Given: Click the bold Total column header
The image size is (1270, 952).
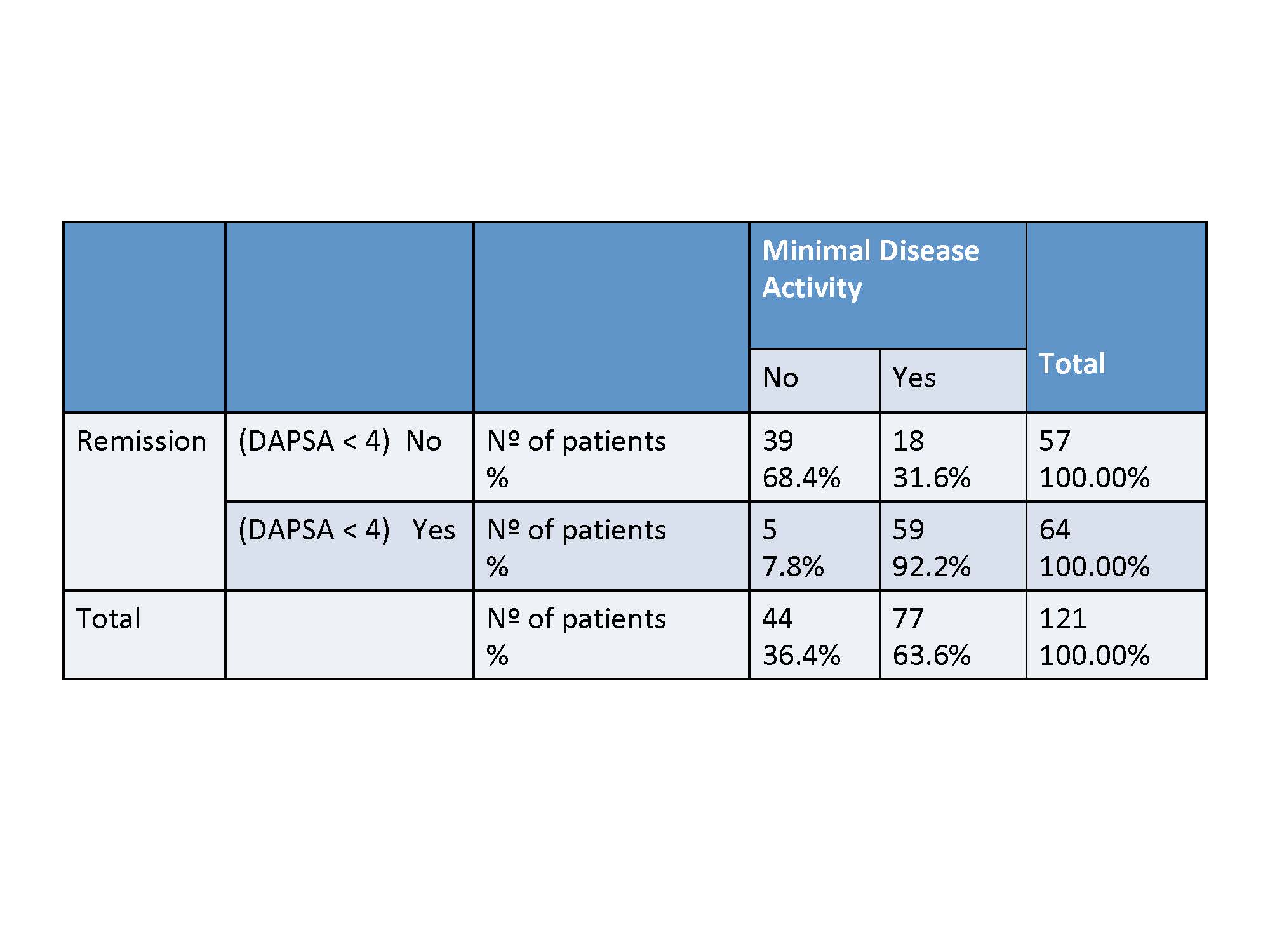Looking at the screenshot, I should 1072,364.
